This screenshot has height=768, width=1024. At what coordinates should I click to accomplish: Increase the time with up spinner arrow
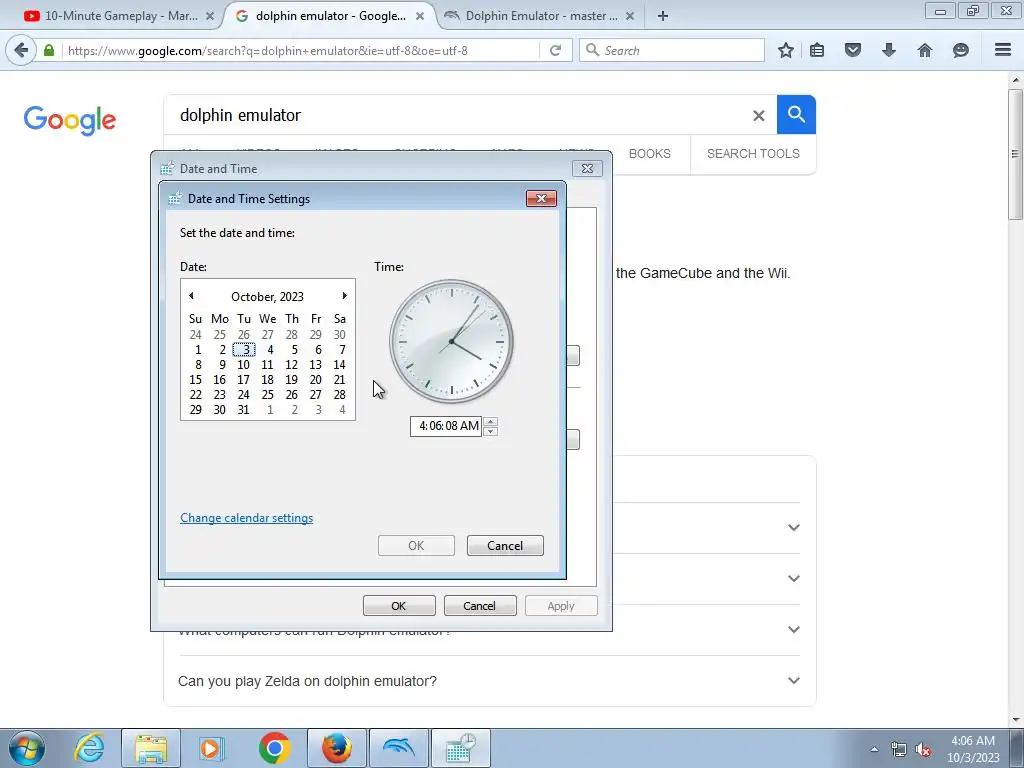tap(490, 421)
